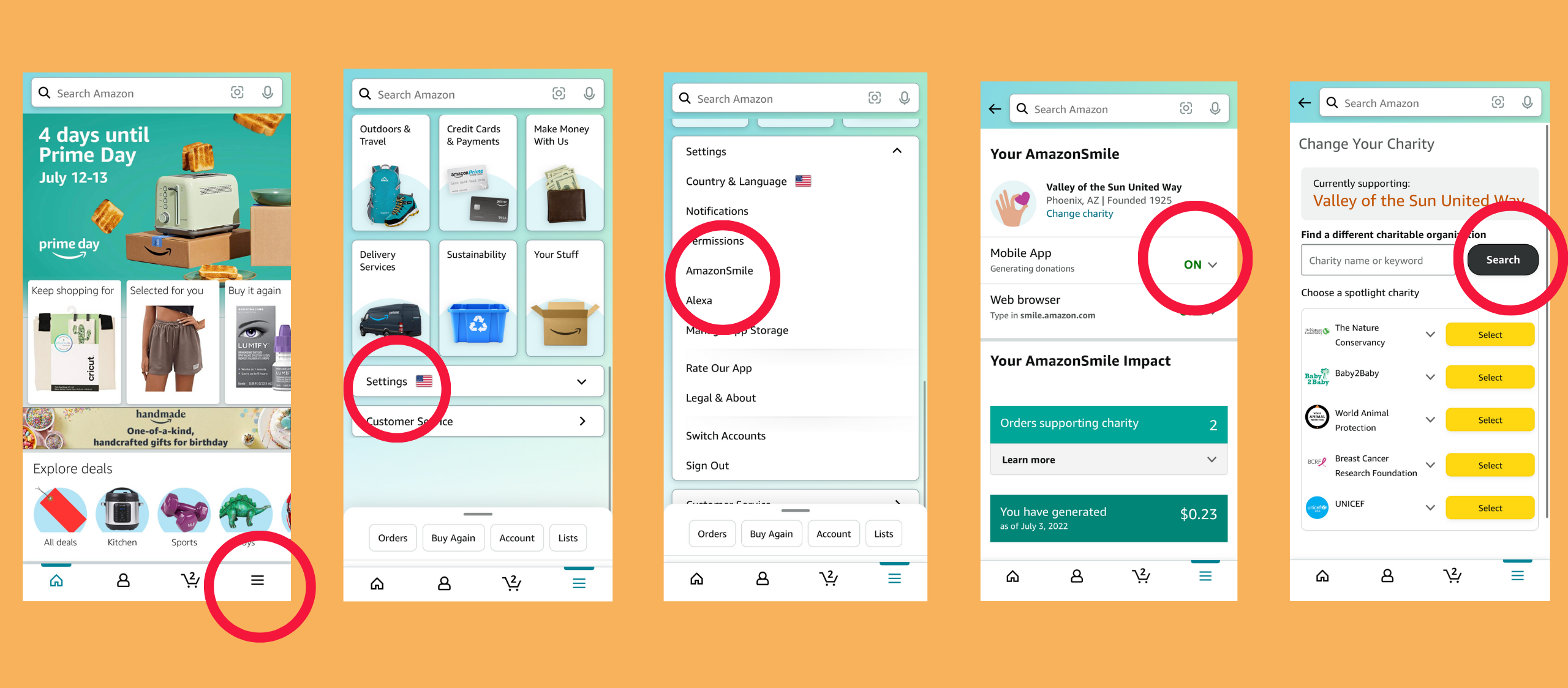Click Change charity link on AmazonSmile page
The image size is (1568, 688).
pos(1078,216)
